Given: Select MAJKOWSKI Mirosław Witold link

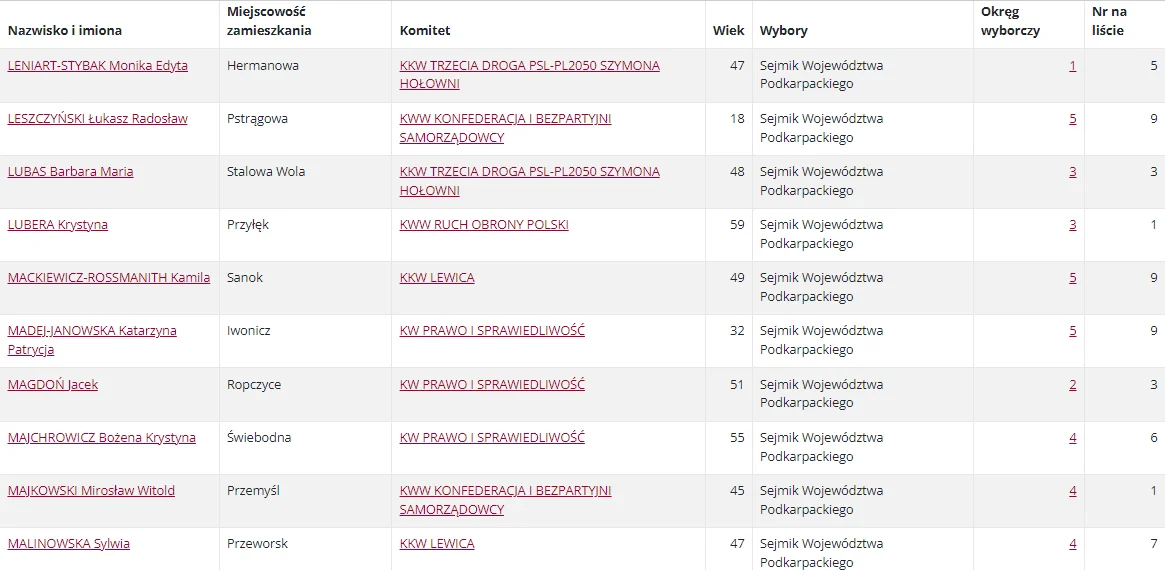Looking at the screenshot, I should click(x=91, y=490).
